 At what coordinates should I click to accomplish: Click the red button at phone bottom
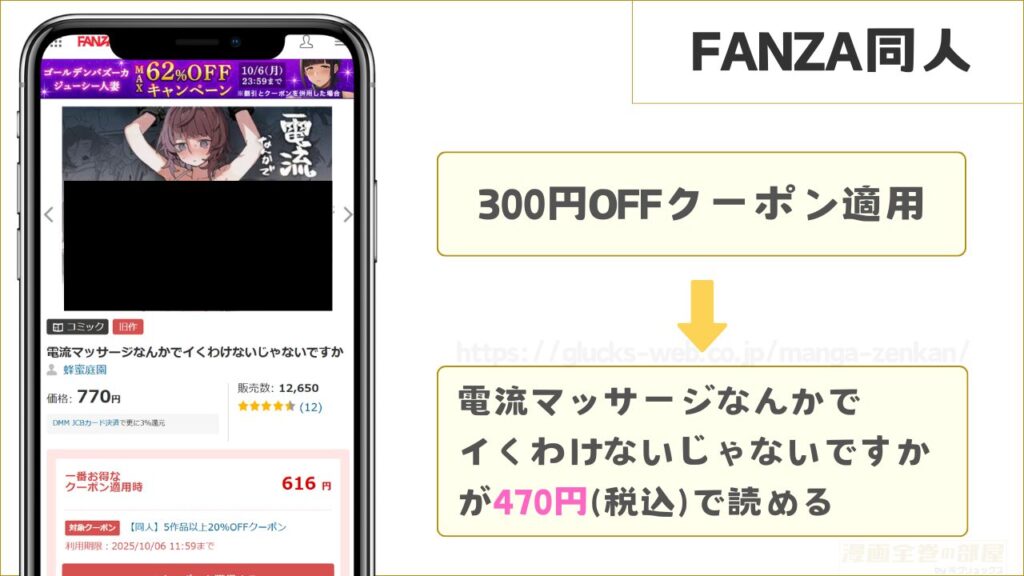[198, 569]
